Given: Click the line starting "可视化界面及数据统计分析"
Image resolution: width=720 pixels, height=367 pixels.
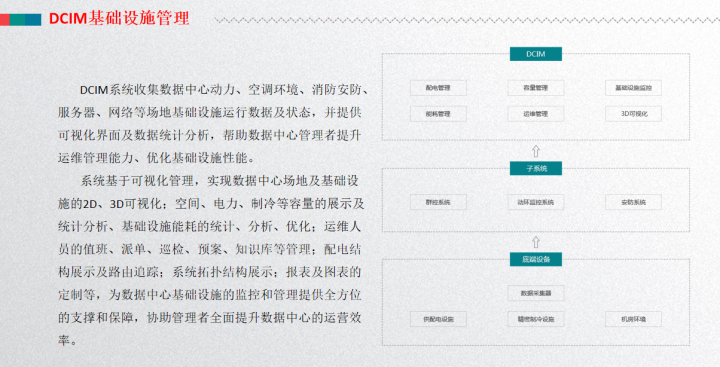Looking at the screenshot, I should point(209,136).
